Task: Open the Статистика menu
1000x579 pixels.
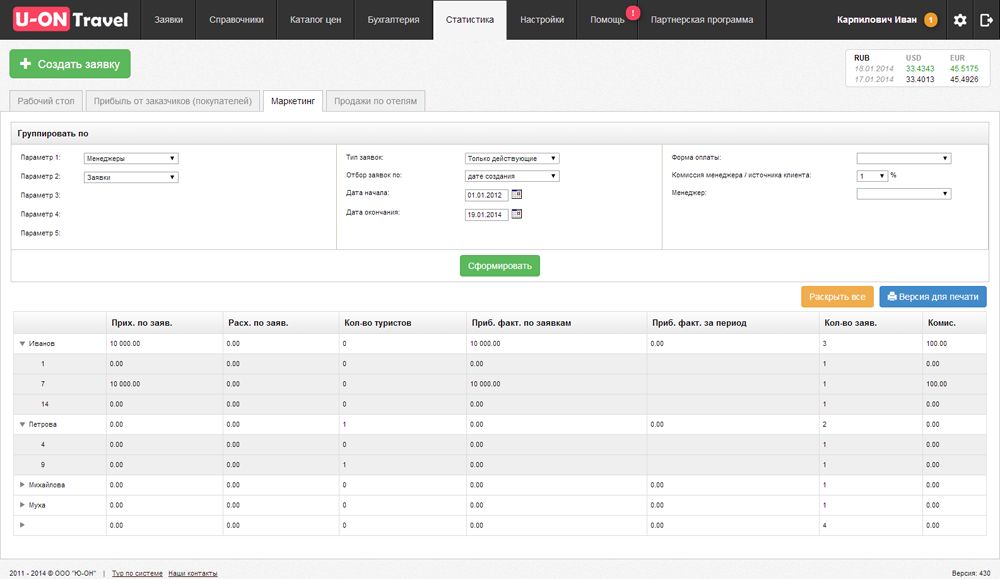Action: tap(470, 20)
